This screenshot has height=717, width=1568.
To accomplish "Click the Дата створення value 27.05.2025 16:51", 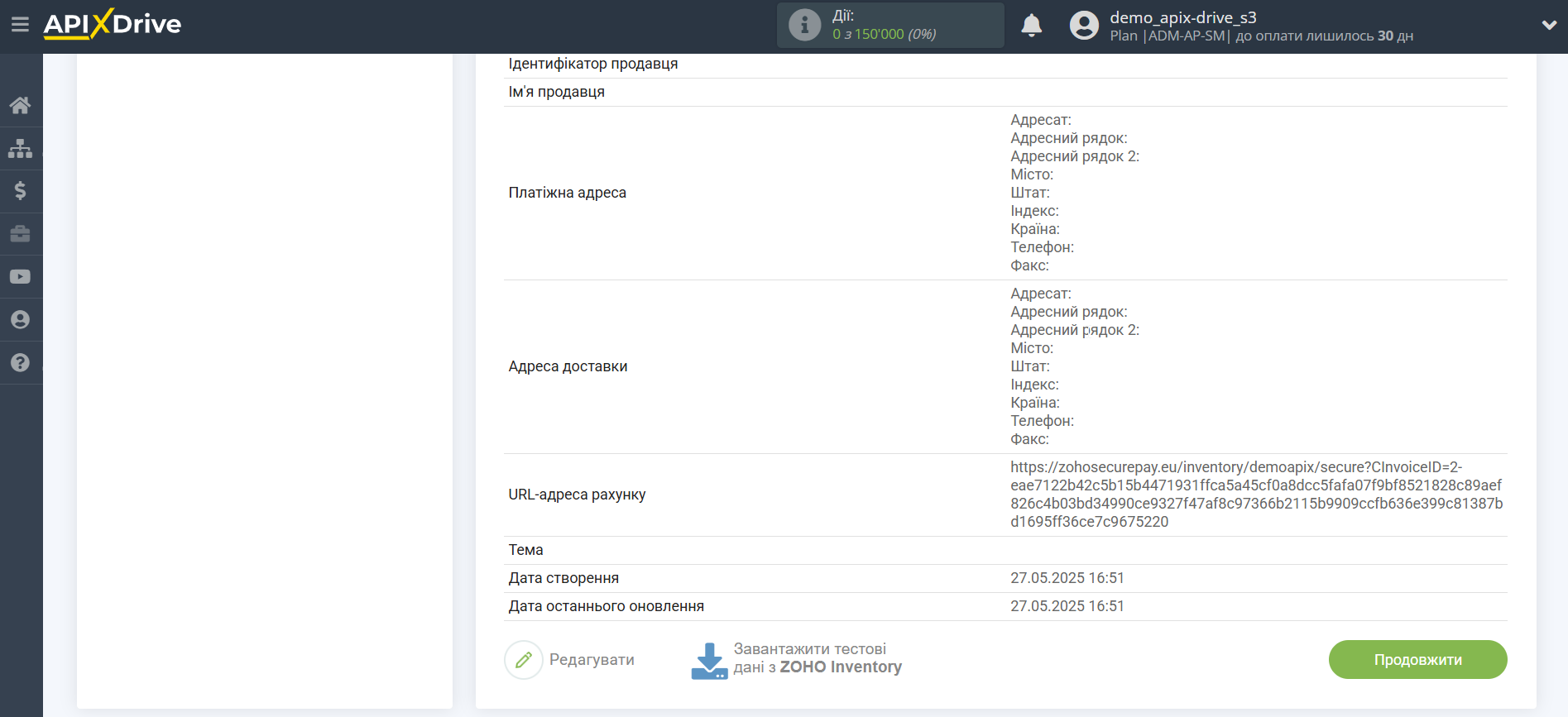I will point(1067,578).
